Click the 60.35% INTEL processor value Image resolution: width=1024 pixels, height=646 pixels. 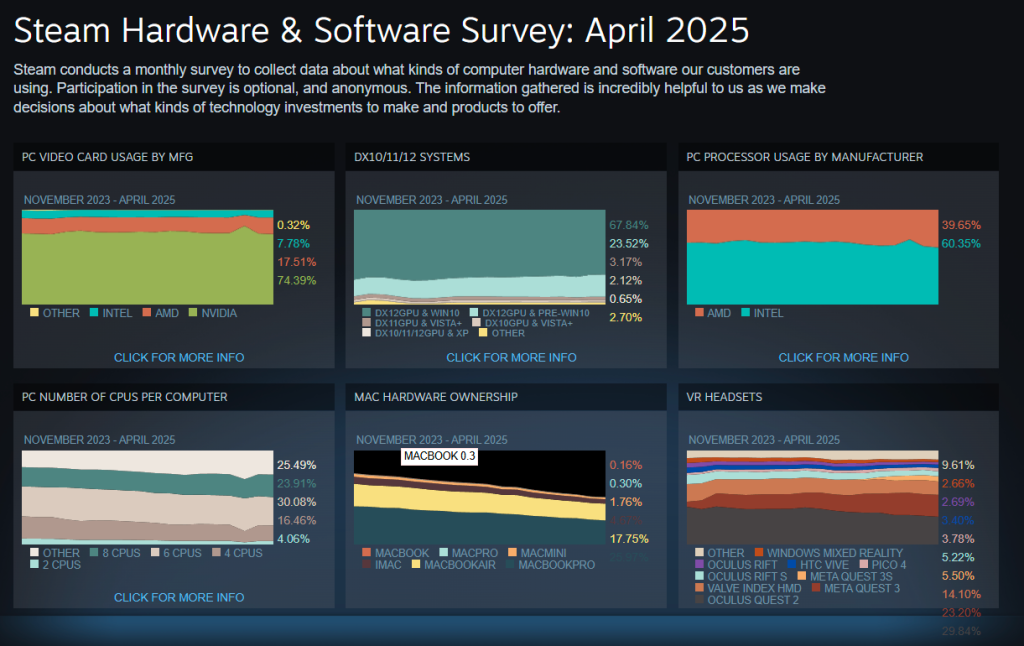961,243
